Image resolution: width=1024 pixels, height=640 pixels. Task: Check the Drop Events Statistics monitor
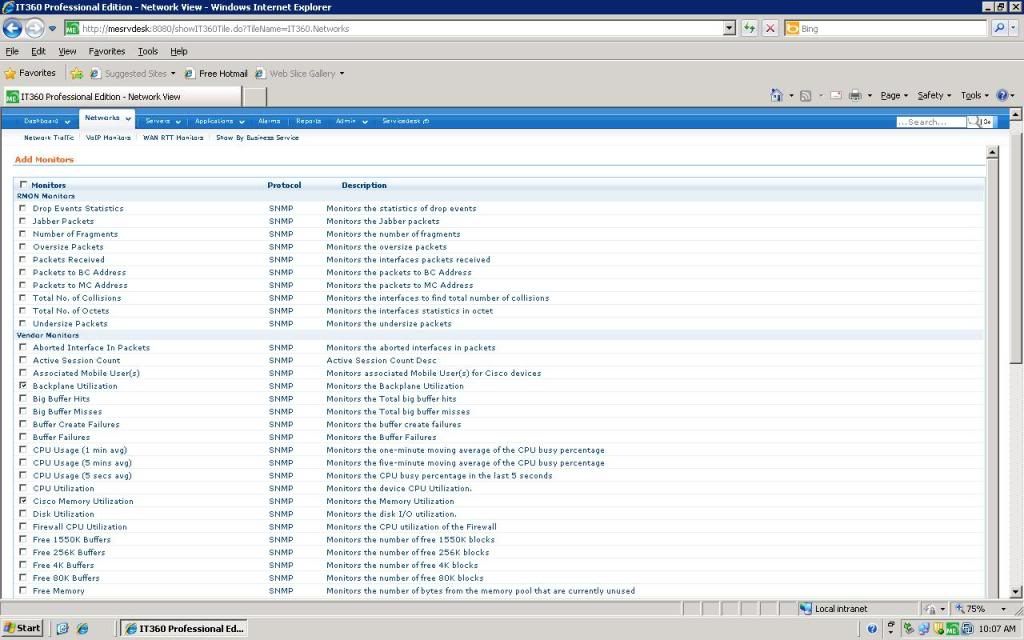click(23, 208)
